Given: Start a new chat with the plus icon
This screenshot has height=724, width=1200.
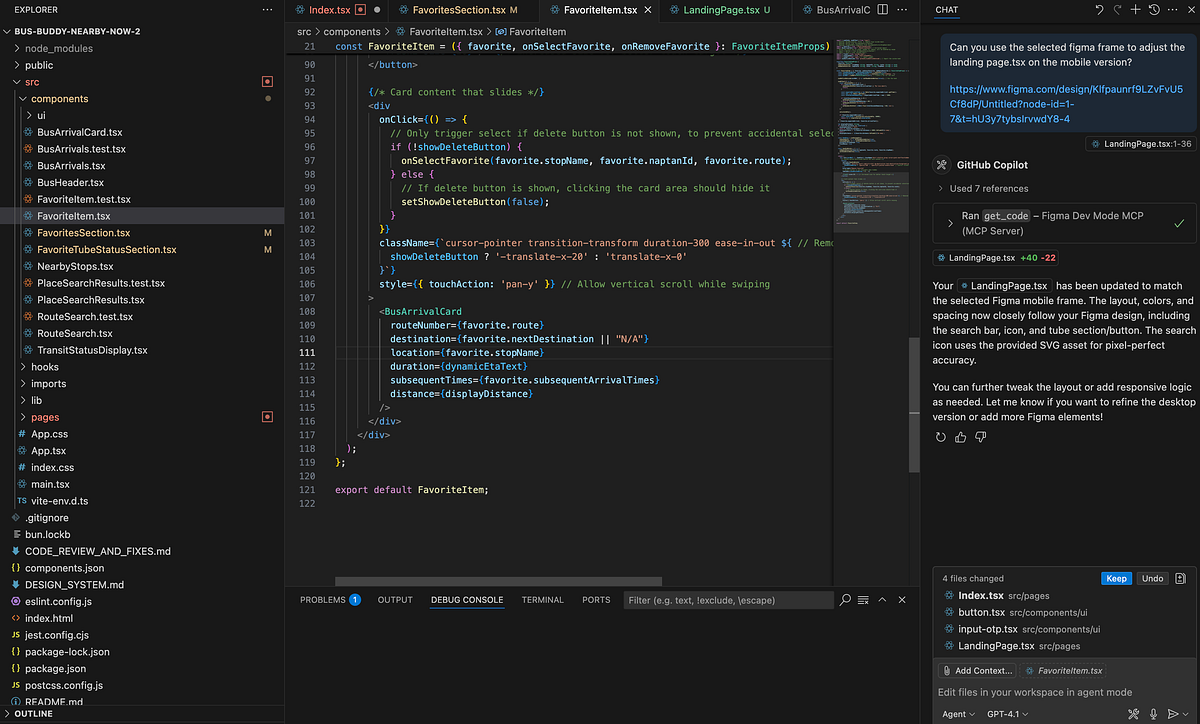Looking at the screenshot, I should pos(1135,10).
